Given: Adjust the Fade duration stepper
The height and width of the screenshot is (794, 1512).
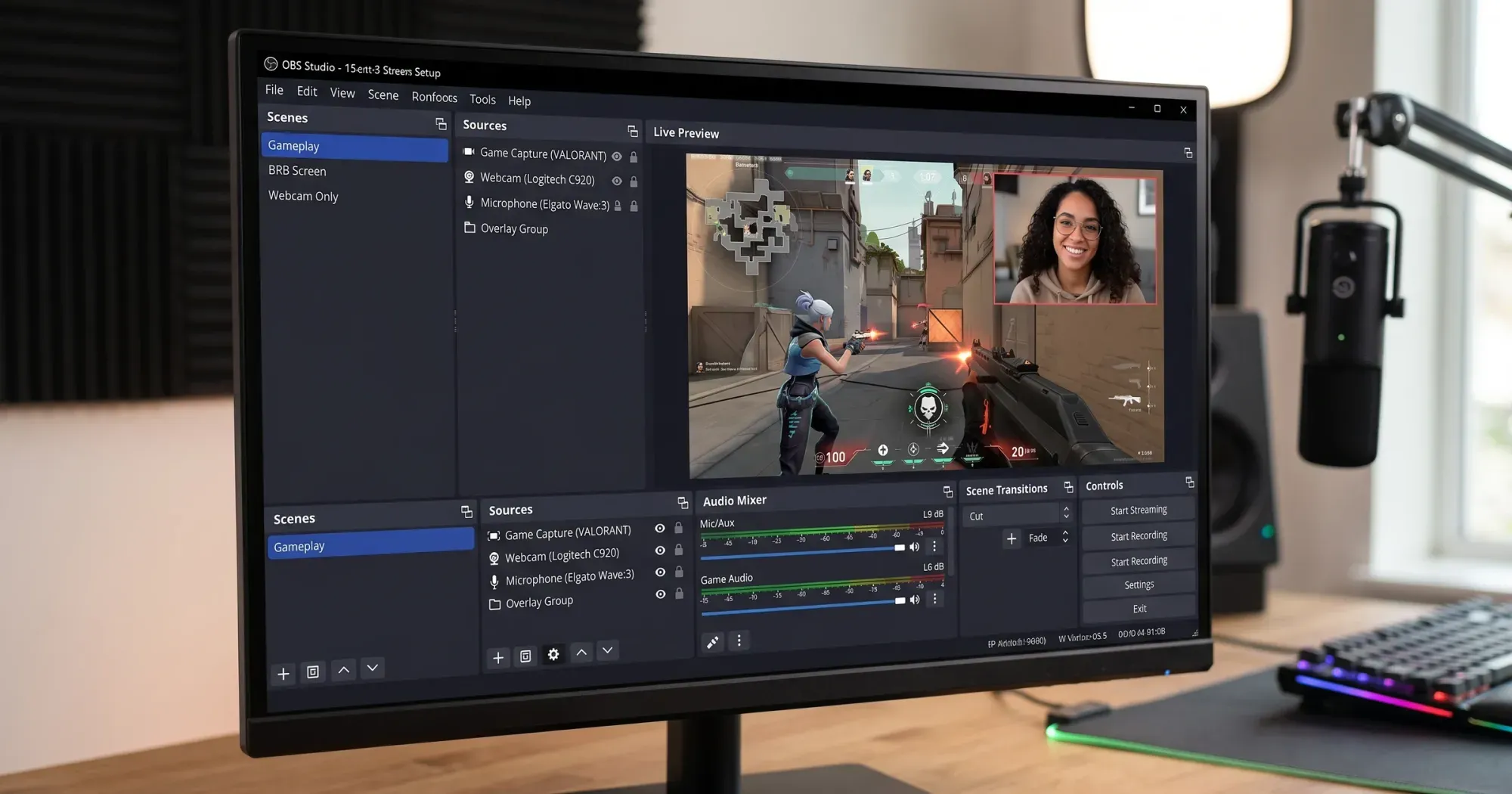Looking at the screenshot, I should [1065, 536].
